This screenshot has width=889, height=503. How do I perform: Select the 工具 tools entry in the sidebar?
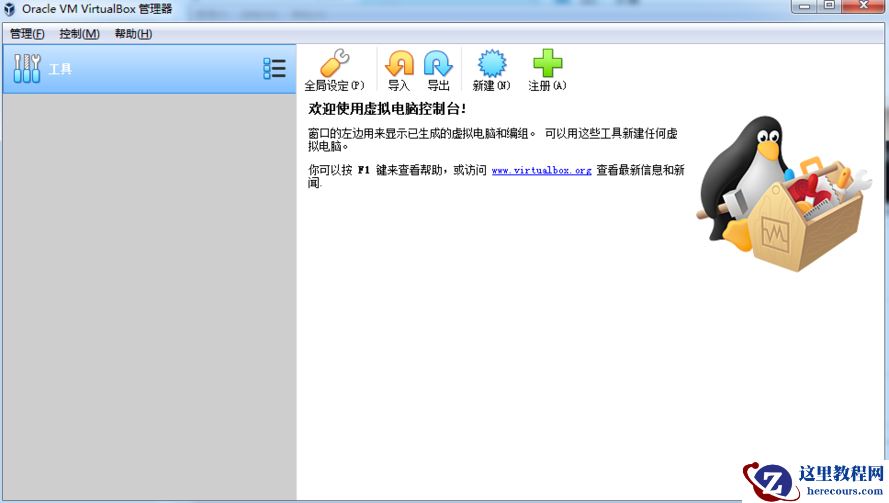[x=149, y=69]
